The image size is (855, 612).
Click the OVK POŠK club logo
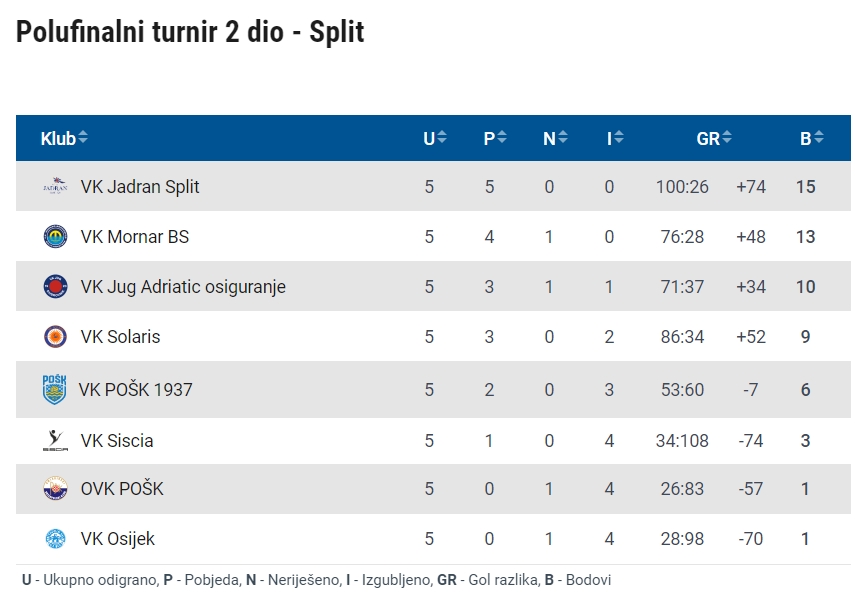(55, 489)
